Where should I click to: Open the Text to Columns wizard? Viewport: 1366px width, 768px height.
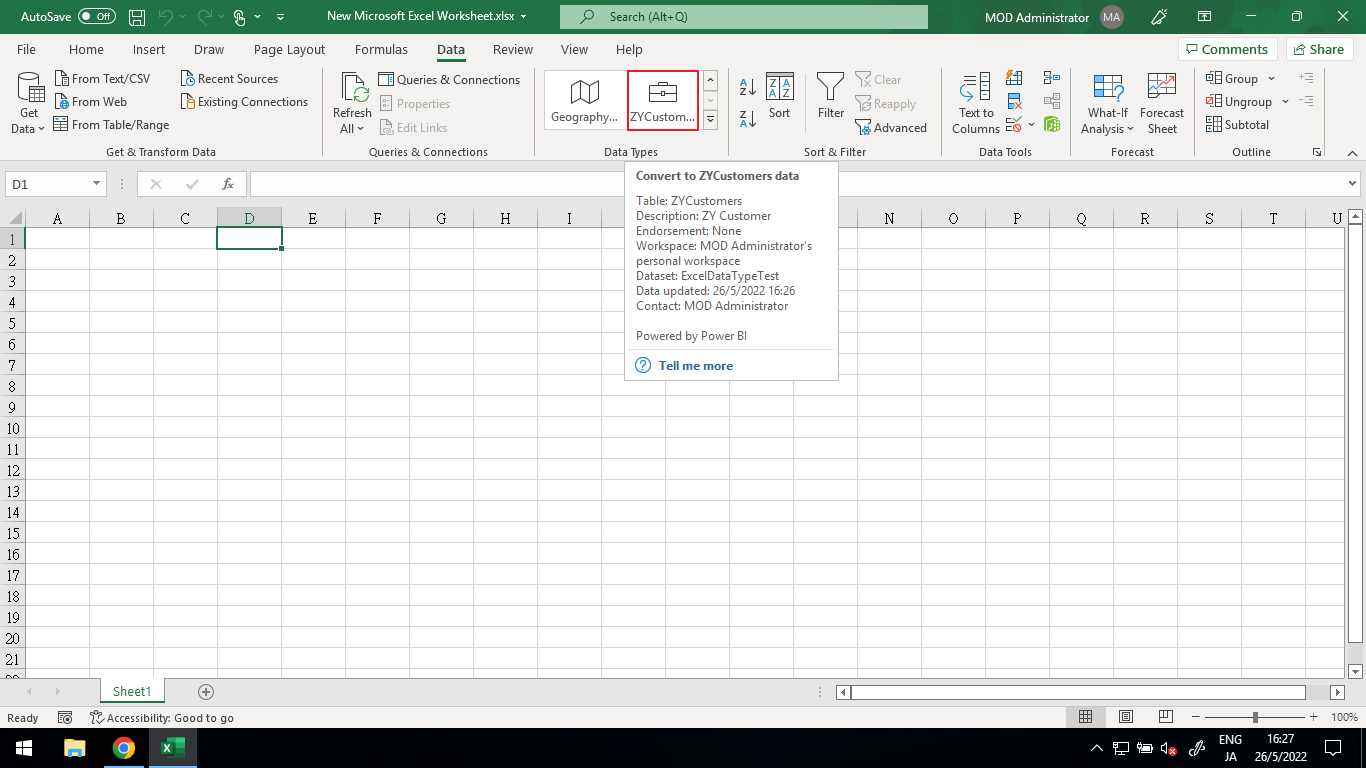tap(974, 100)
